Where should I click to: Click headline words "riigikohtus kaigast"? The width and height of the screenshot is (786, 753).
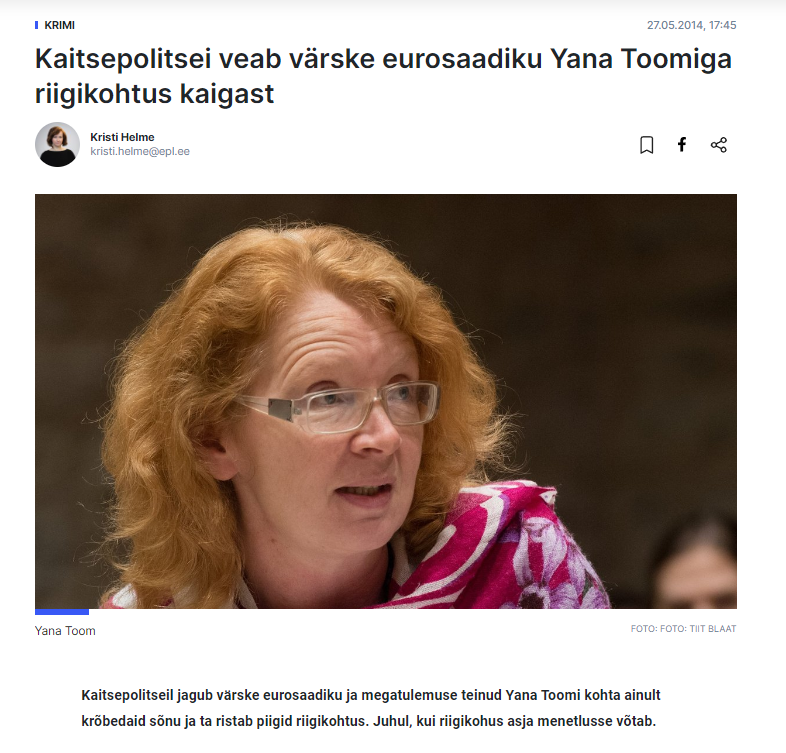pyautogui.click(x=154, y=94)
